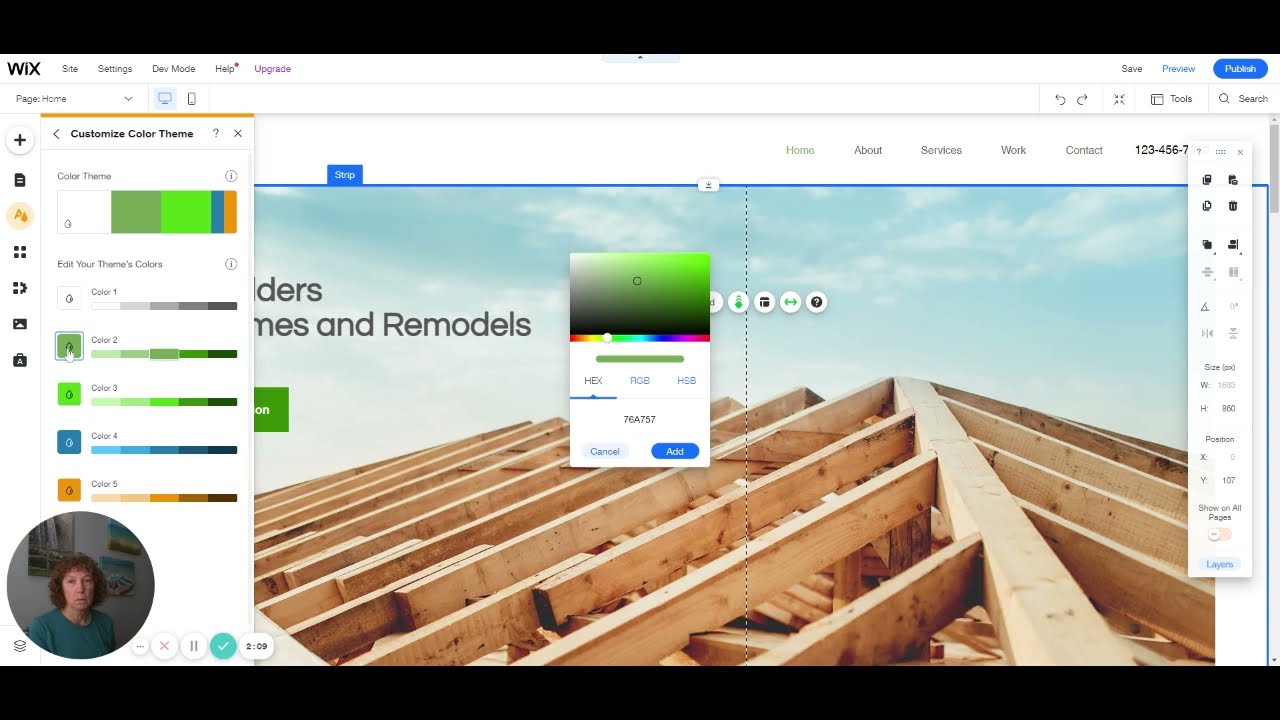1280x720 pixels.
Task: Open the zoom out and reorder tool
Action: (x=1119, y=99)
